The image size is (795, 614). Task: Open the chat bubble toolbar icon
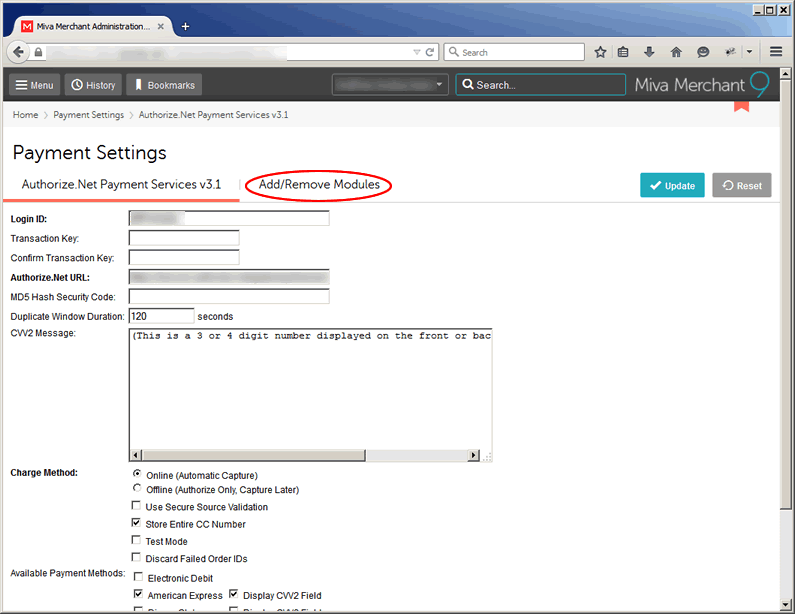click(703, 52)
